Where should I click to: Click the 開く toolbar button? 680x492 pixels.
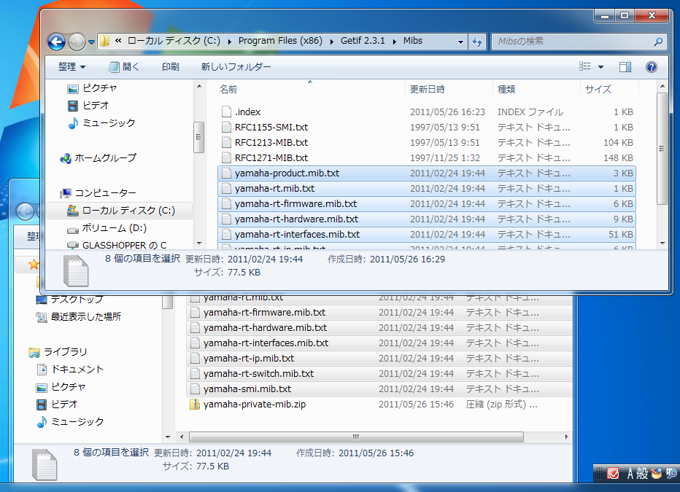point(124,67)
